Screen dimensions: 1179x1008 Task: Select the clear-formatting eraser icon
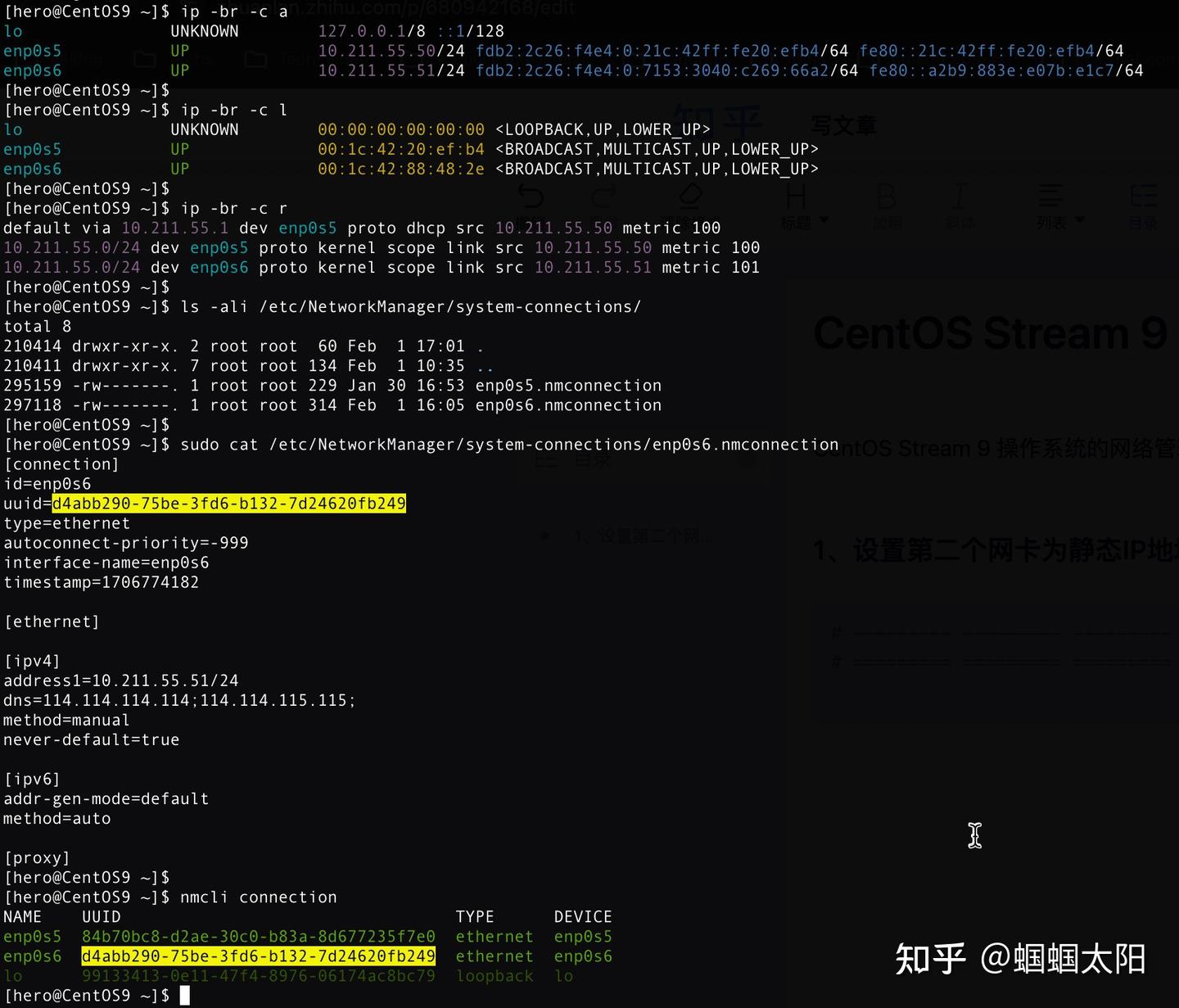692,194
